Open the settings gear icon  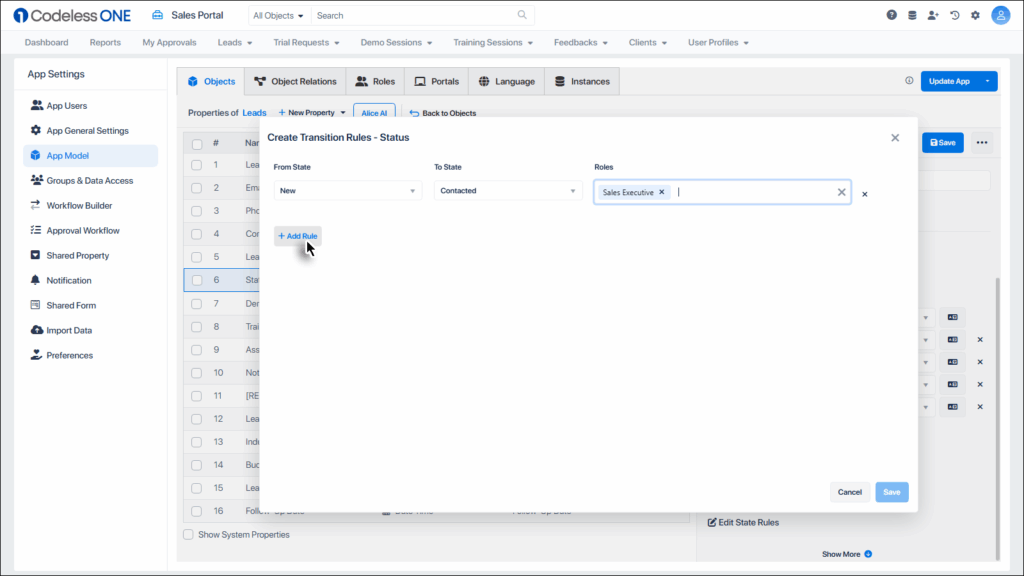(975, 15)
